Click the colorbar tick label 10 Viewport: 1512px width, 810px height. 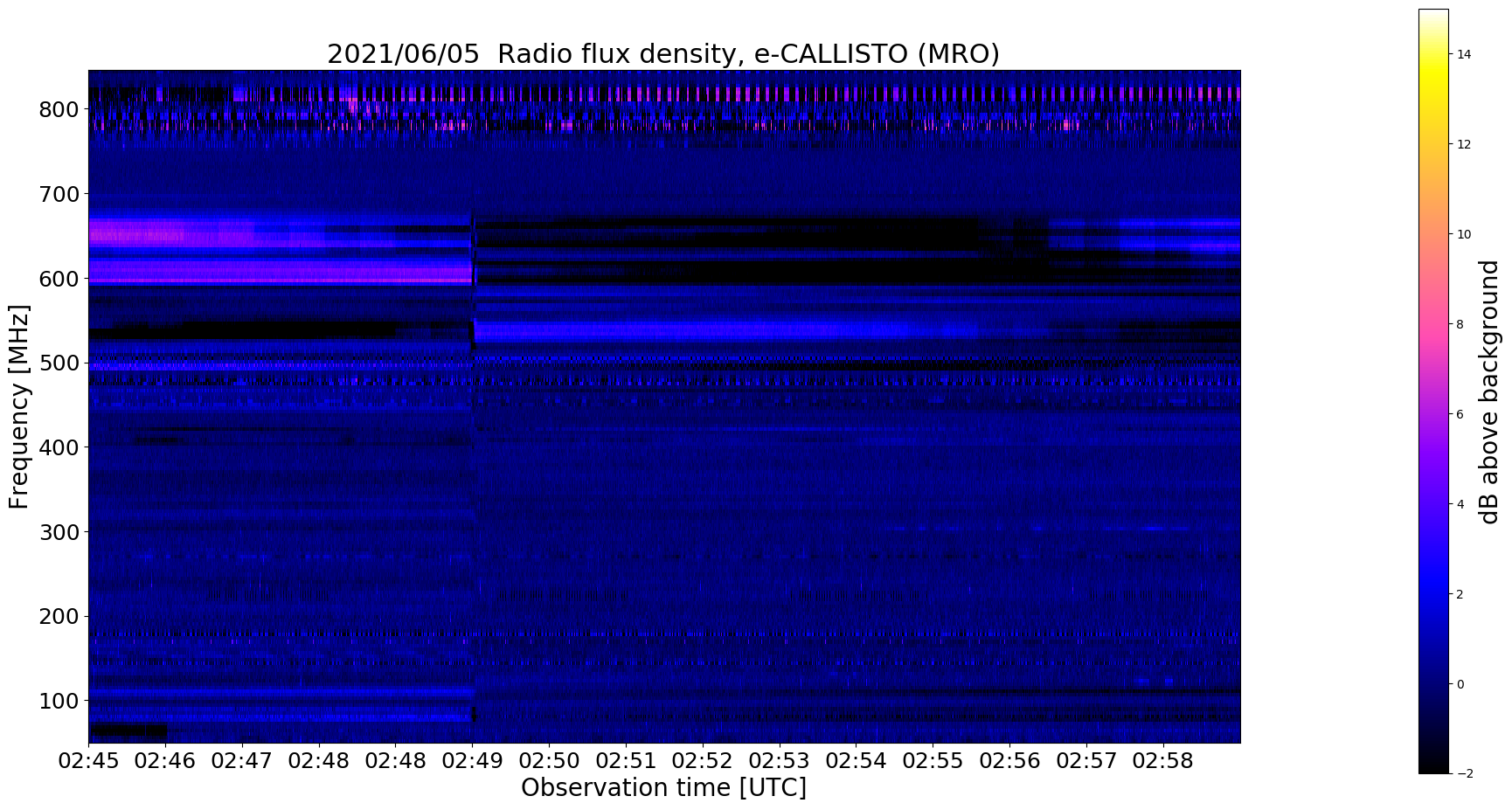click(x=1463, y=235)
